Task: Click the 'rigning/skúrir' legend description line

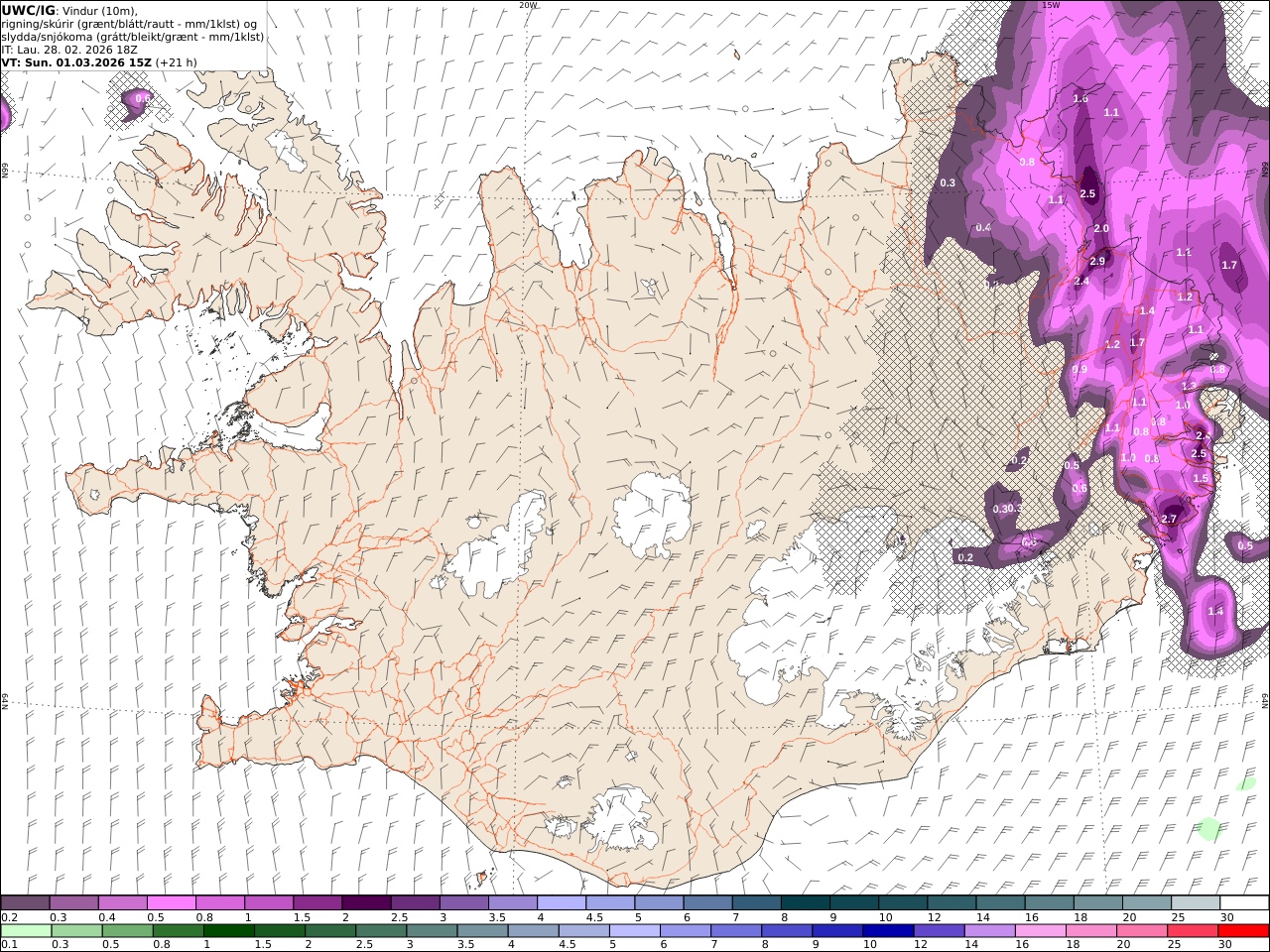Action: 129,24
